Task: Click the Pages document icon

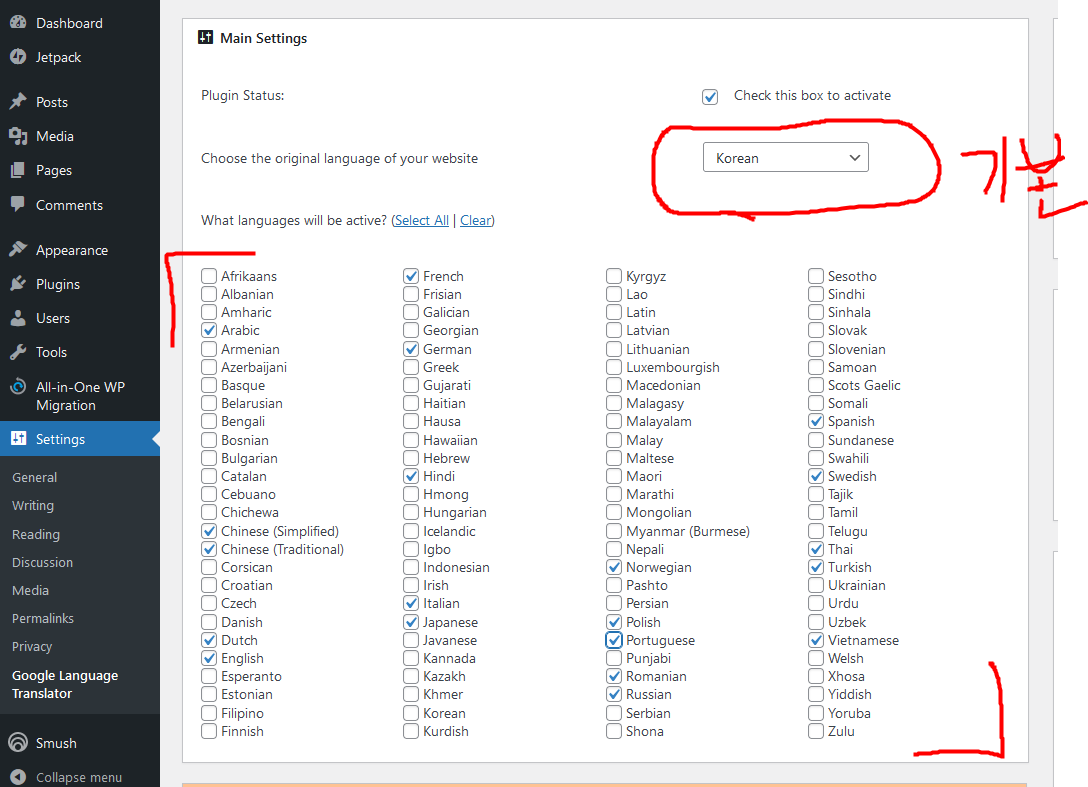Action: pyautogui.click(x=18, y=170)
